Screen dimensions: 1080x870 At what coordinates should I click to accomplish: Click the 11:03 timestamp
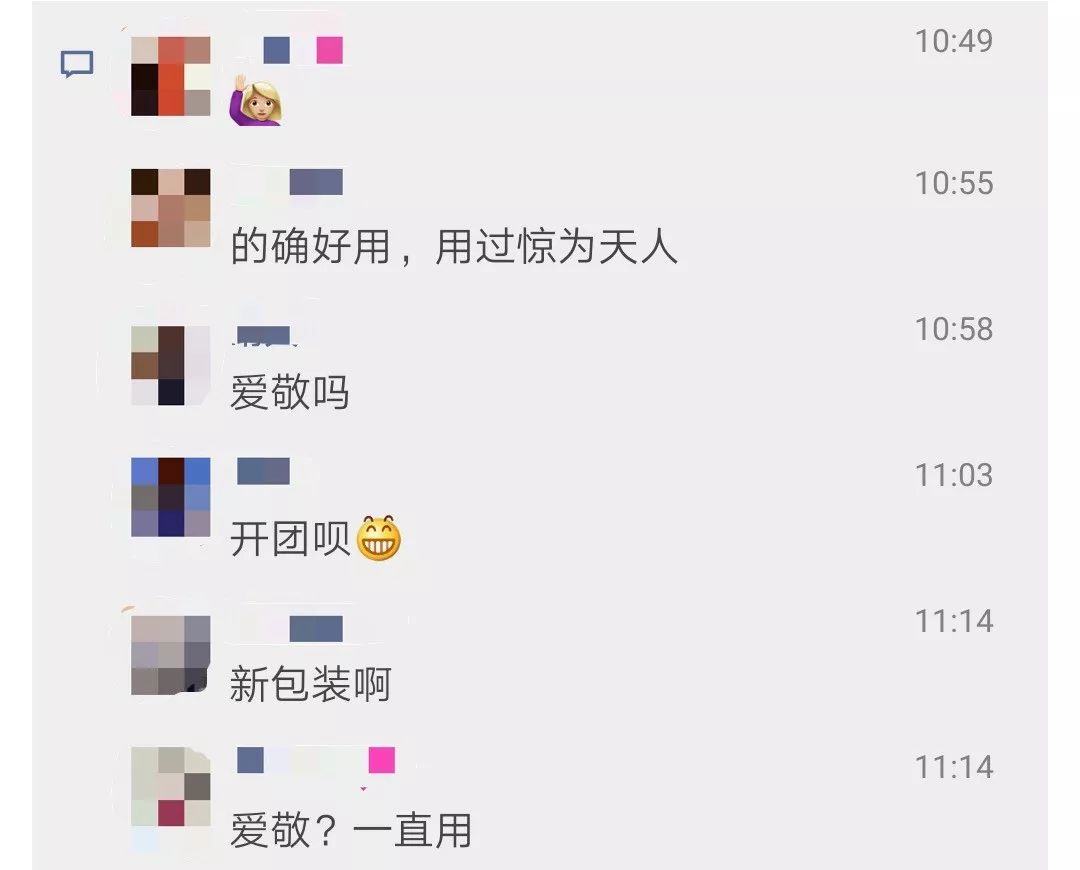(954, 475)
